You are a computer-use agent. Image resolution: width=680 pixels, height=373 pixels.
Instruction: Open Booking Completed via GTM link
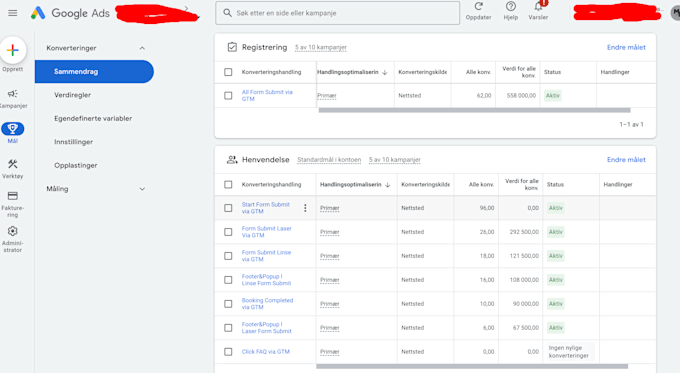pyautogui.click(x=267, y=304)
